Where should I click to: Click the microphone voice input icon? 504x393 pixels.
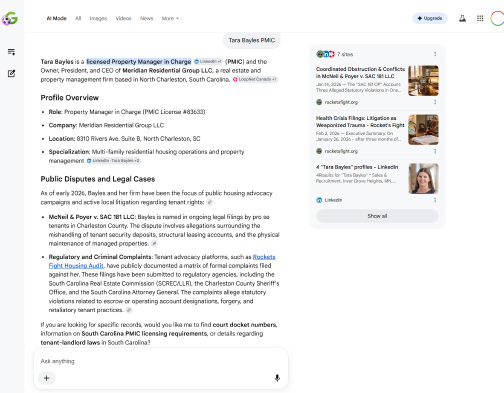[x=277, y=378]
